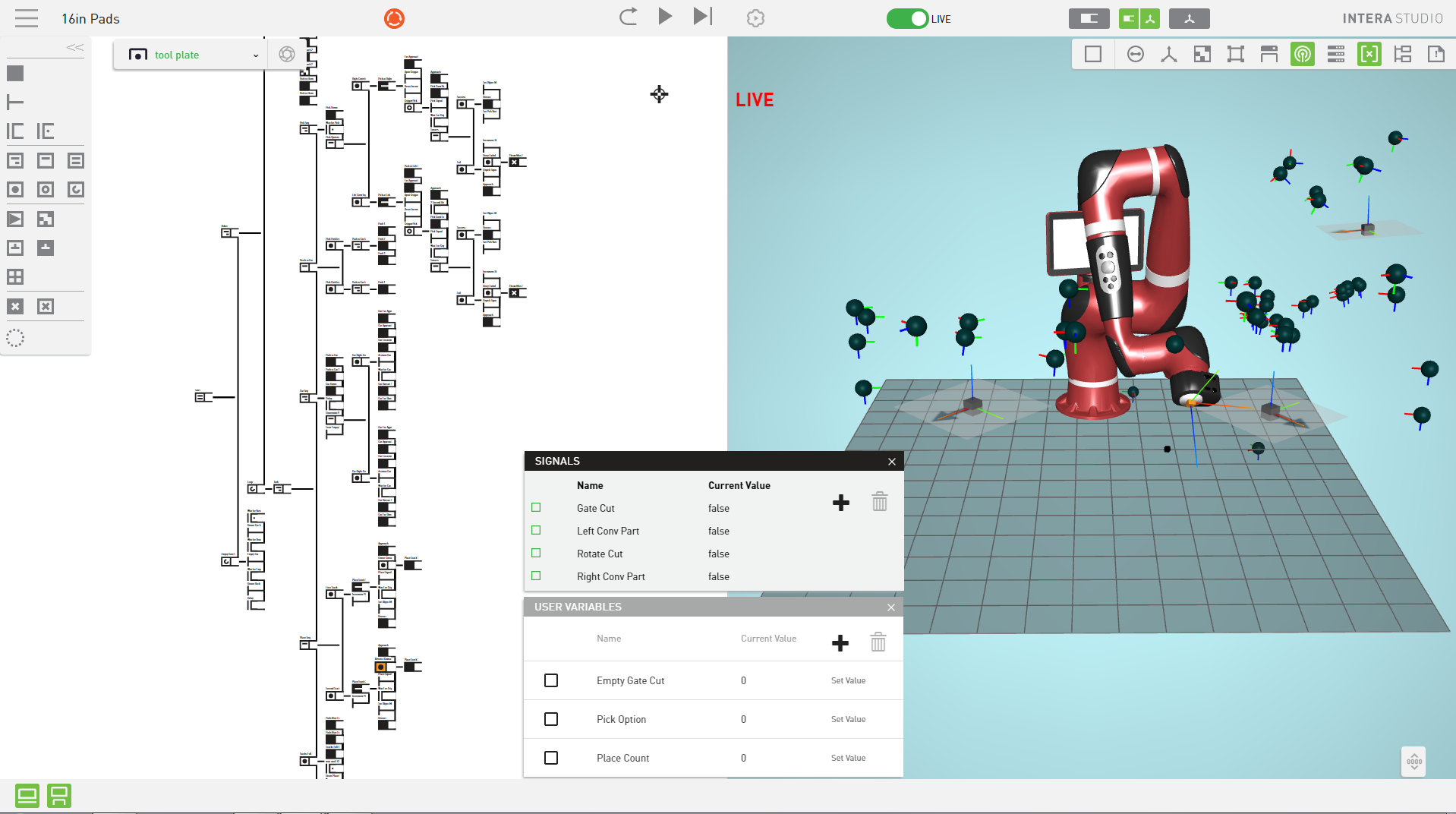The width and height of the screenshot is (1456, 814).
Task: Open the hamburger main menu
Action: pyautogui.click(x=26, y=18)
